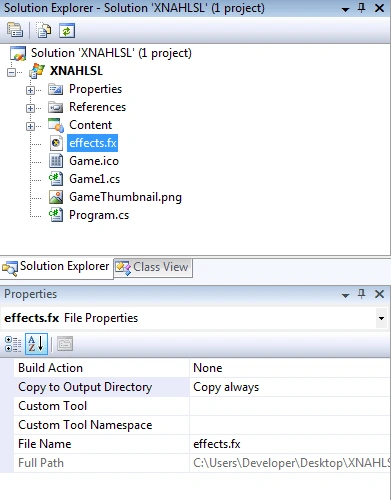Expand the Content tree node
The height and width of the screenshot is (500, 391).
point(30,126)
